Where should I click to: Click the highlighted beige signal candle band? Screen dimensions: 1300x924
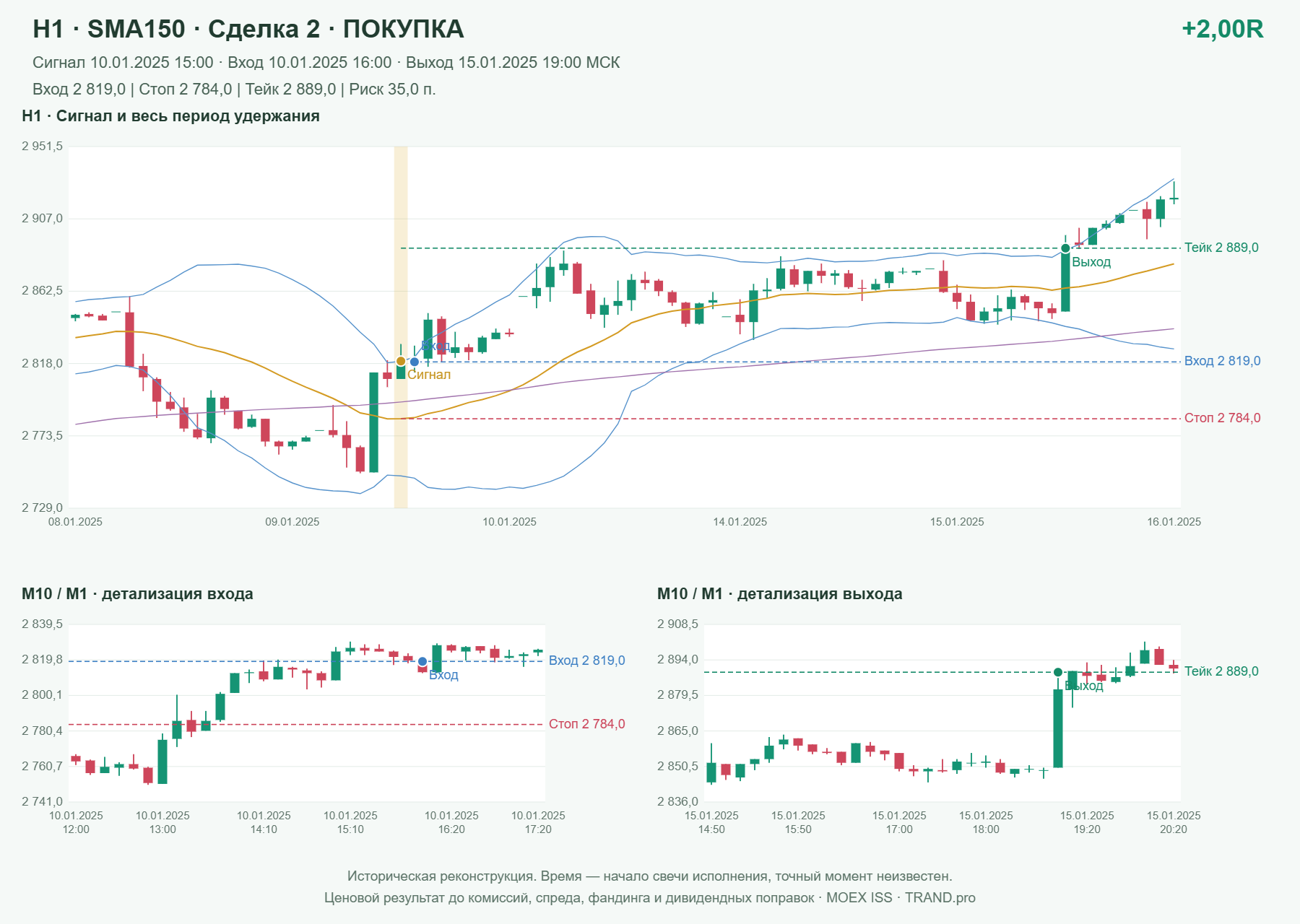(x=401, y=327)
